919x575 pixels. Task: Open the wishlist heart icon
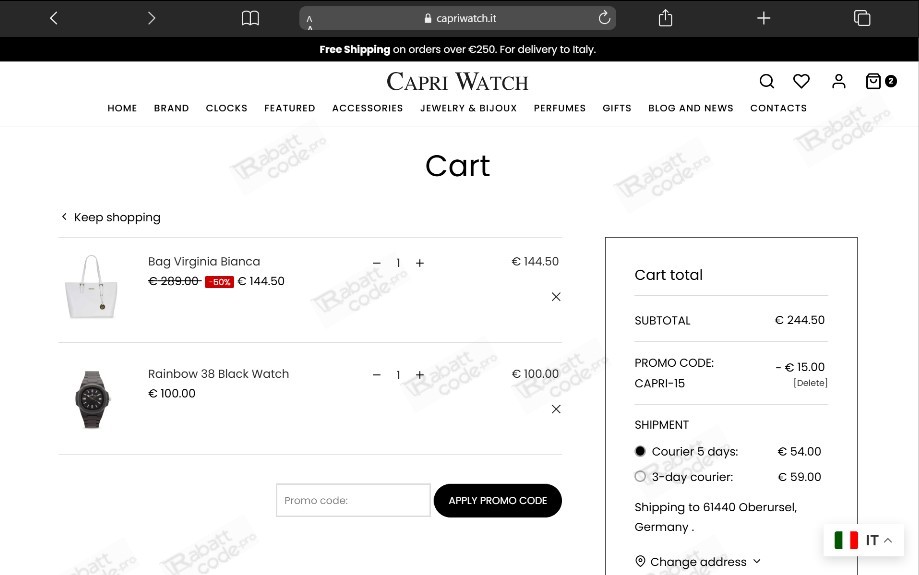pyautogui.click(x=801, y=81)
